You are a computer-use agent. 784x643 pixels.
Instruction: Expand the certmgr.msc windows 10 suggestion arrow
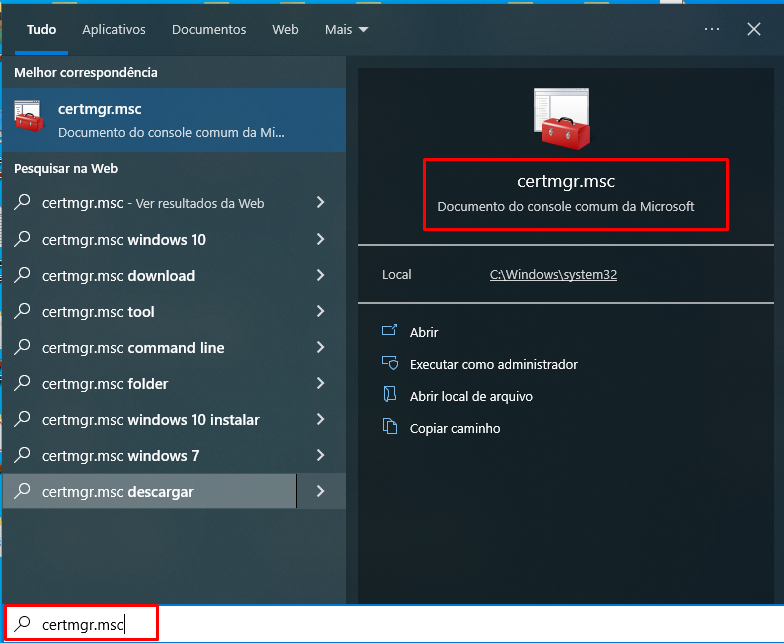321,240
